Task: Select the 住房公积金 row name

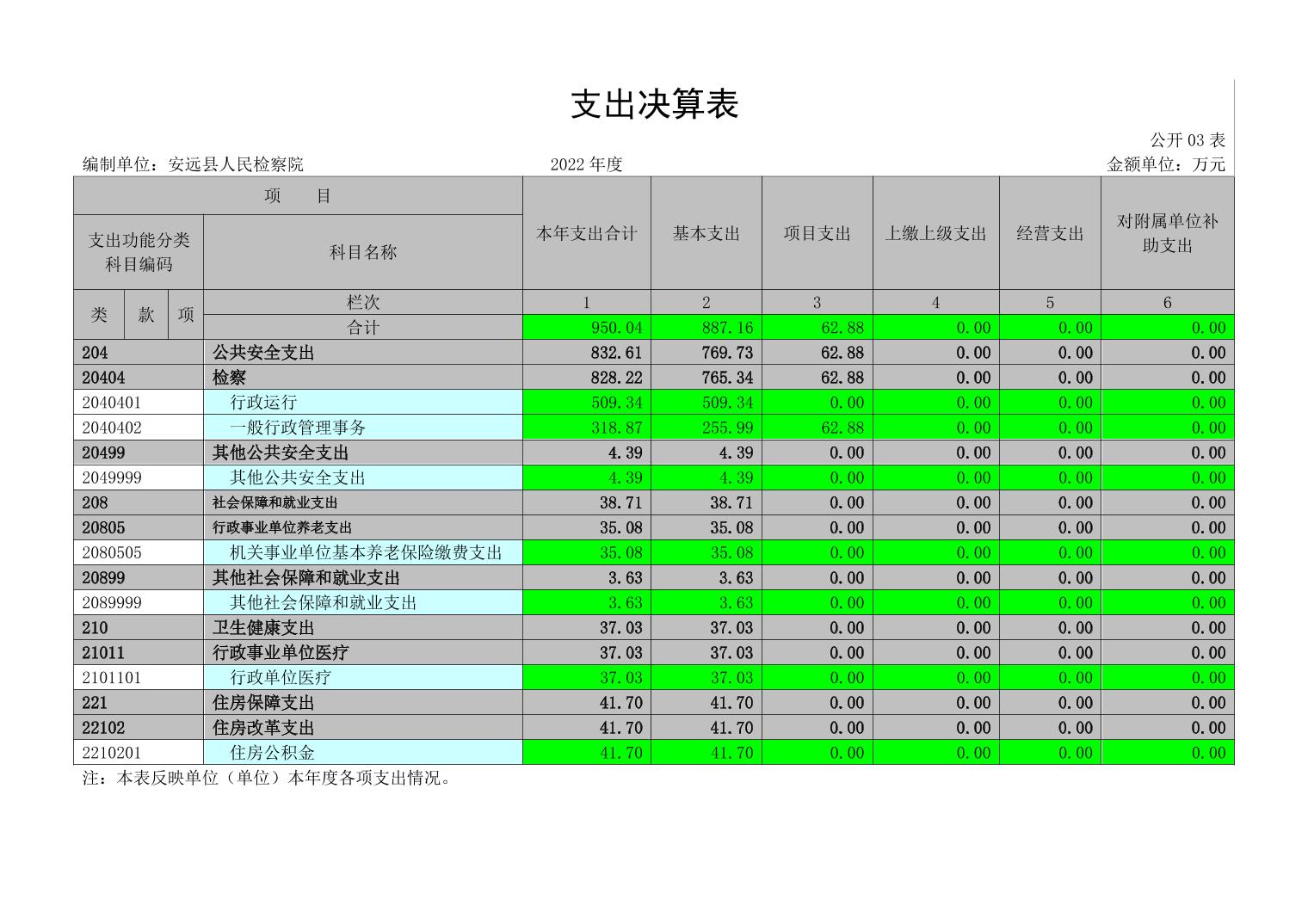Action: 363,753
